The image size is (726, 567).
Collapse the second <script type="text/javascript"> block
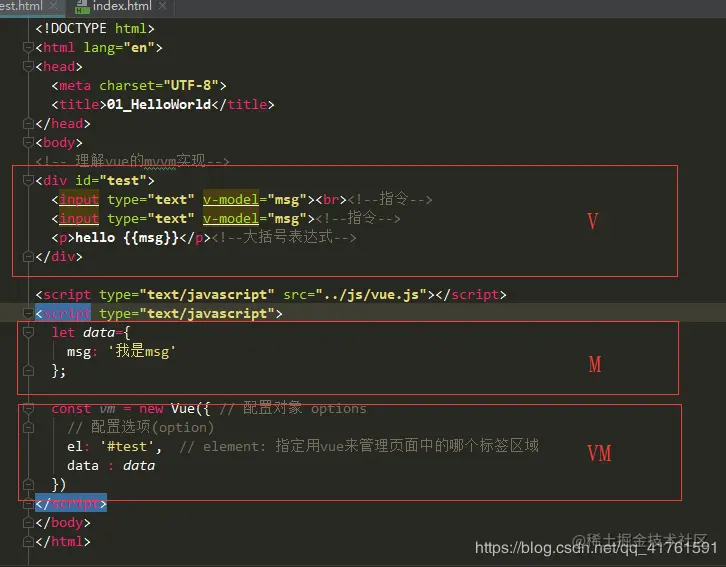(28, 314)
